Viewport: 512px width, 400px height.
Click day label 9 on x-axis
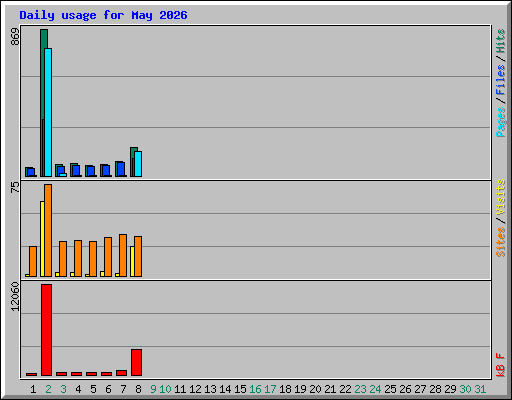(153, 389)
